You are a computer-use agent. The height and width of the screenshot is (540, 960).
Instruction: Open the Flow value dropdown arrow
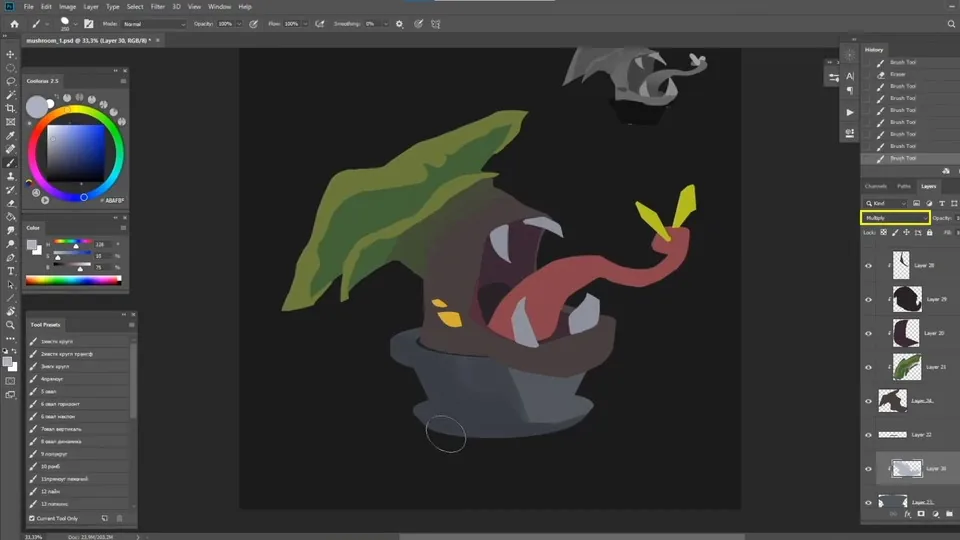[x=305, y=24]
